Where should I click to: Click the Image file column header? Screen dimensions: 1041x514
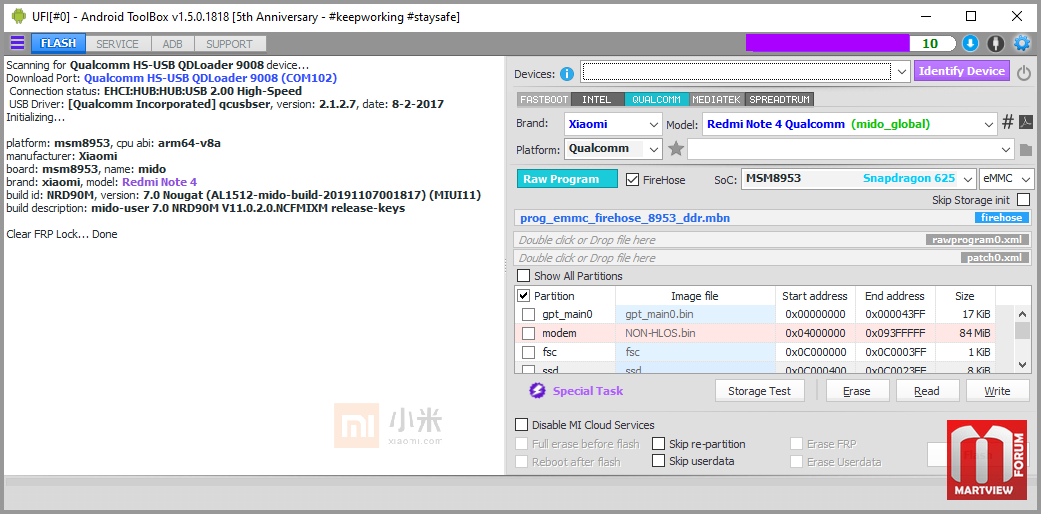pos(695,296)
